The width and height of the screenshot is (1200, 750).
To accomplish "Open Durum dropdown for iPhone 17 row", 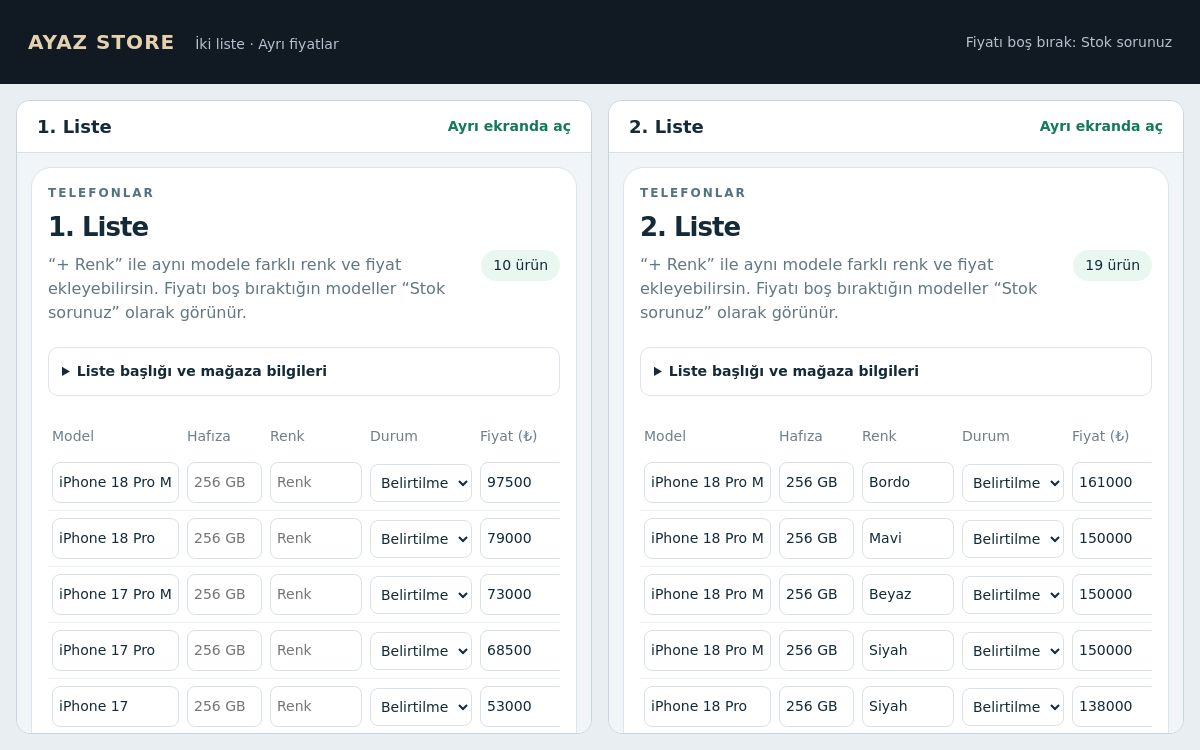I will (421, 706).
